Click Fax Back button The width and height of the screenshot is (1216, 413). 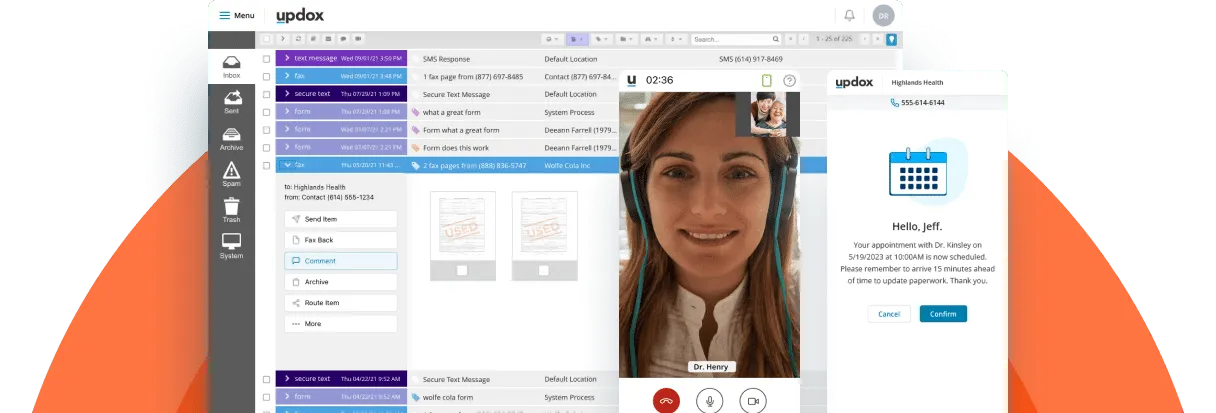341,240
